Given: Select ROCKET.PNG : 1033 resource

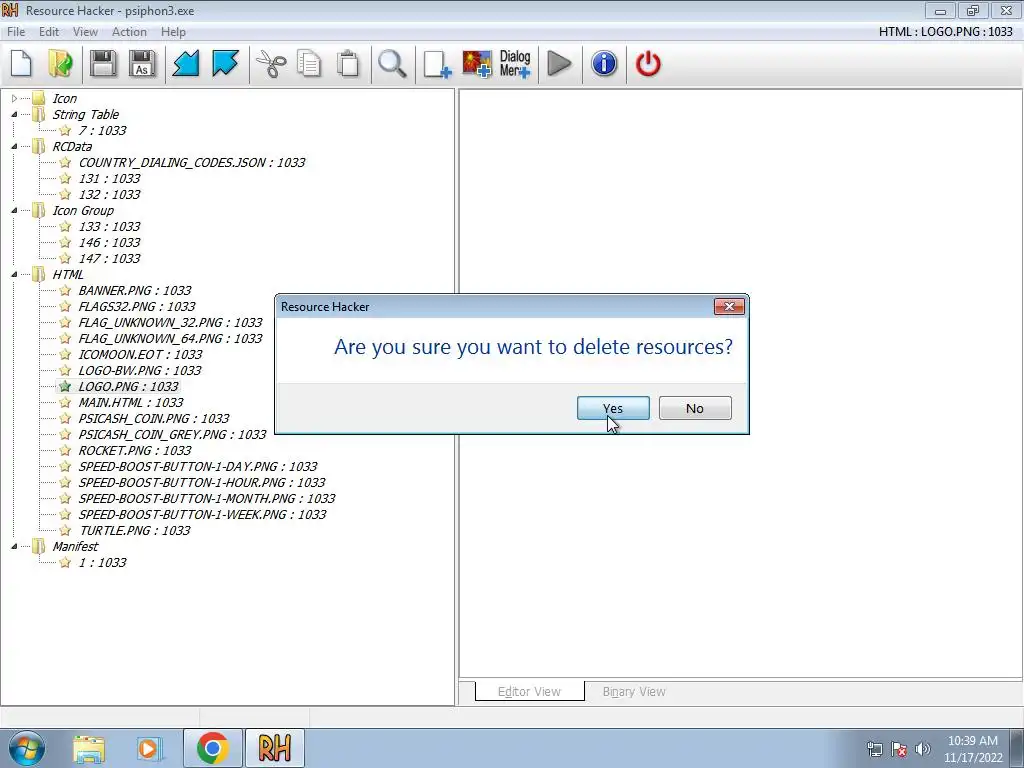Looking at the screenshot, I should tap(135, 451).
